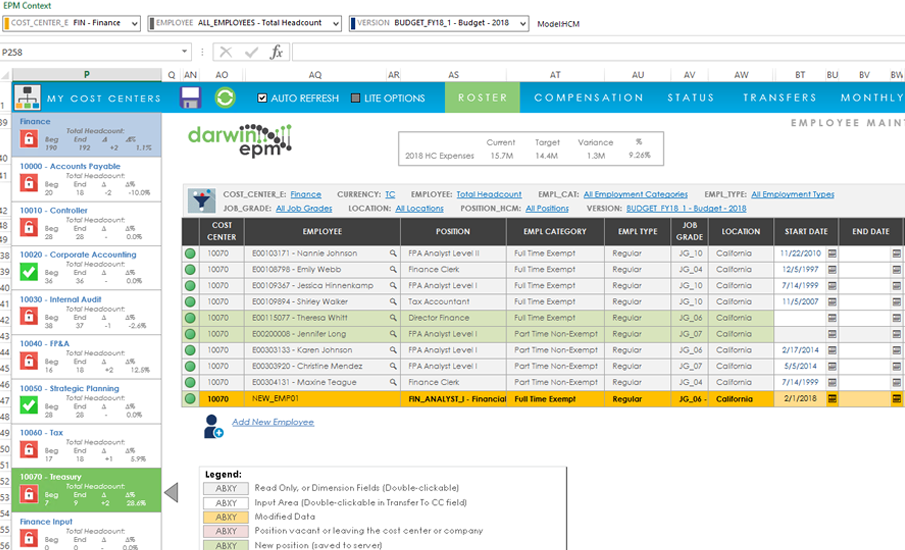Click the All Job Grades link
This screenshot has width=905, height=550.
click(304, 208)
